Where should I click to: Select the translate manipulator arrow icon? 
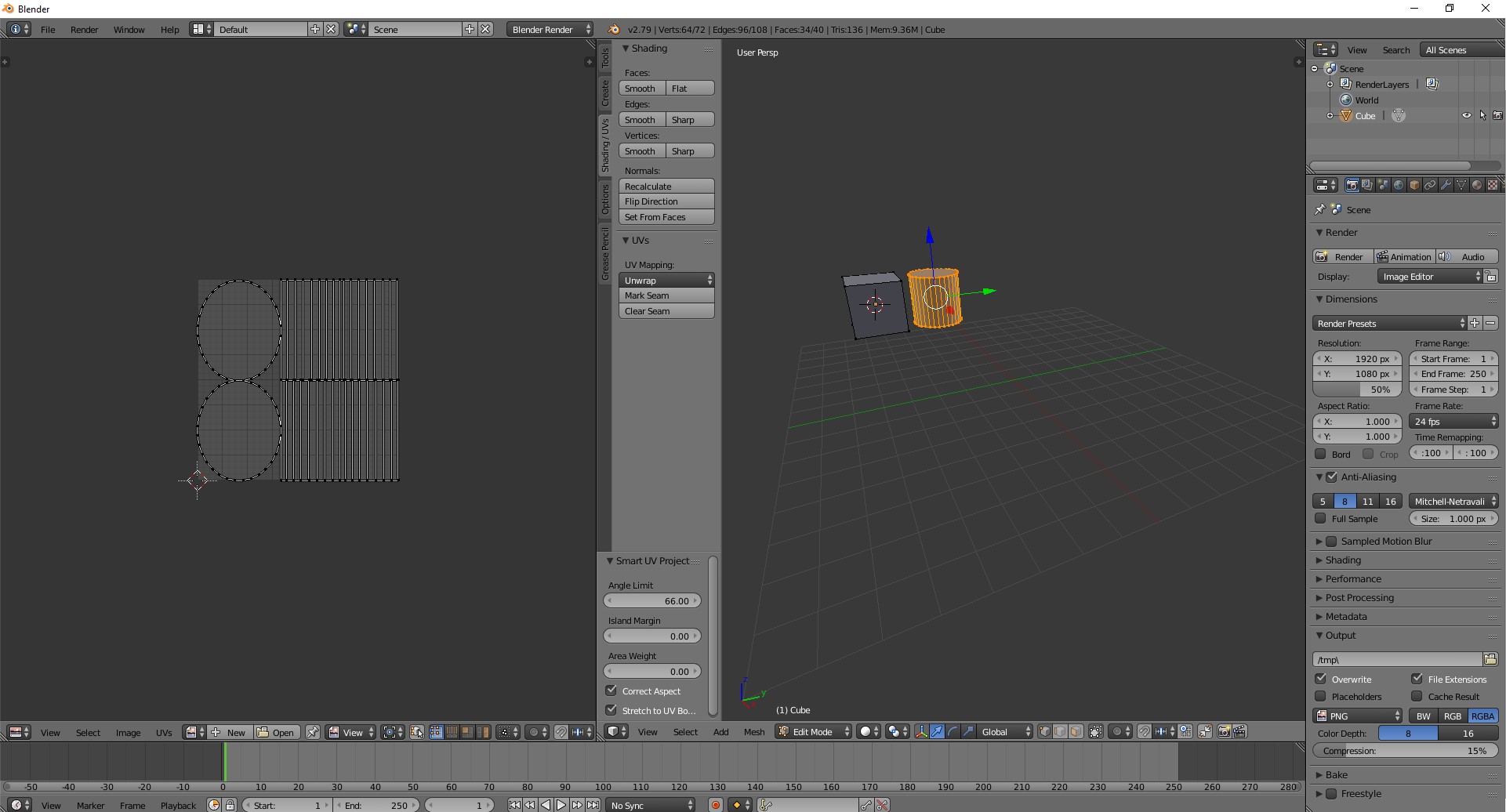pyautogui.click(x=938, y=731)
